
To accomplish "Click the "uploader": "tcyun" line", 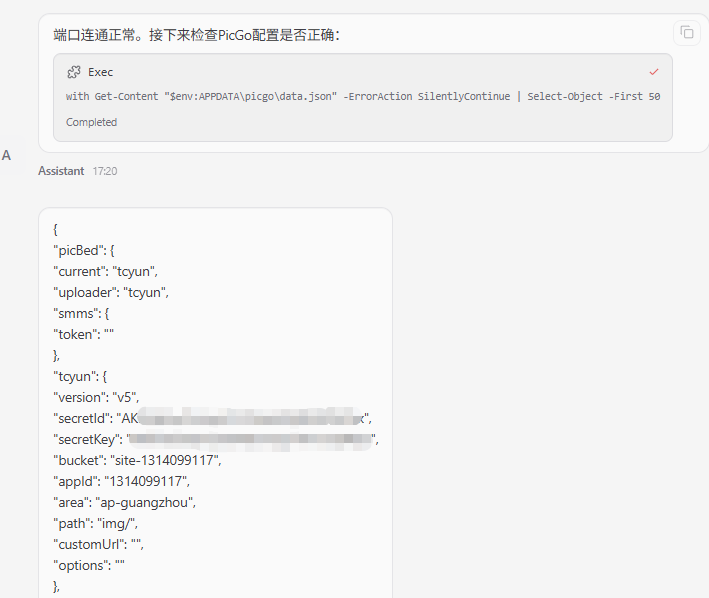I will tap(111, 292).
